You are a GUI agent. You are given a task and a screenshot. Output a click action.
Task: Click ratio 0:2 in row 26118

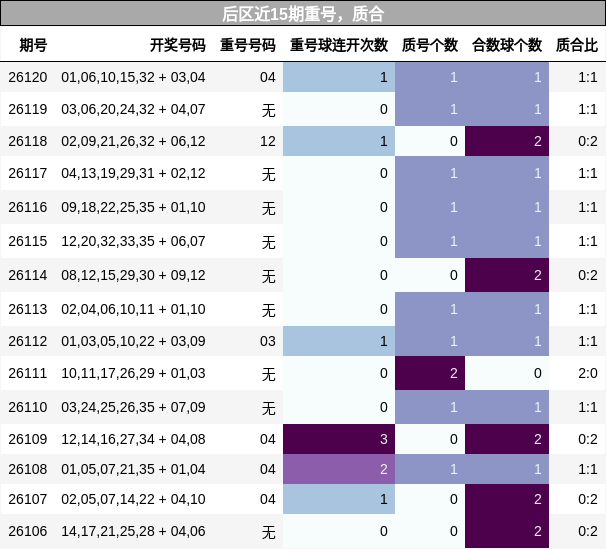pyautogui.click(x=588, y=141)
